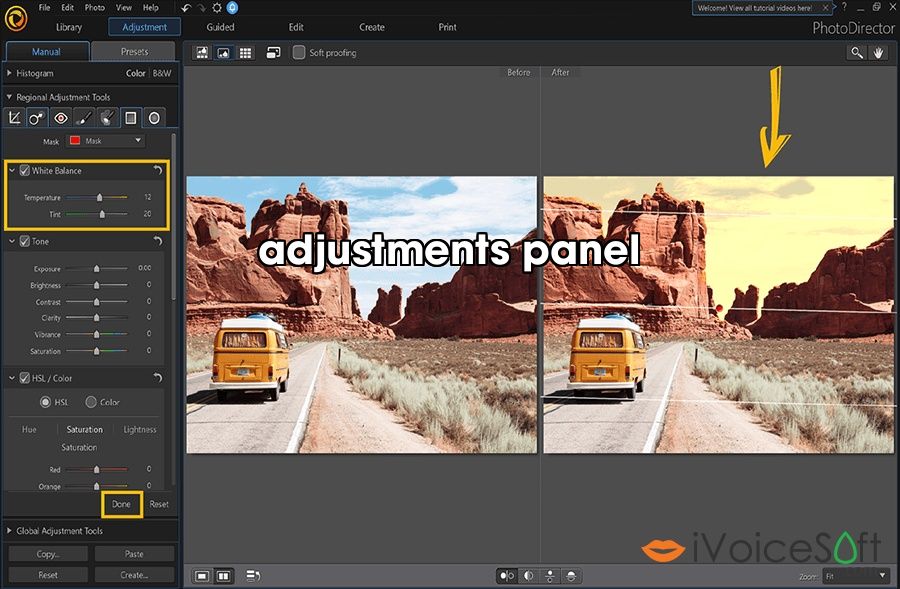Choose top/bottom before/after layout
The image size is (900, 589).
click(x=550, y=575)
